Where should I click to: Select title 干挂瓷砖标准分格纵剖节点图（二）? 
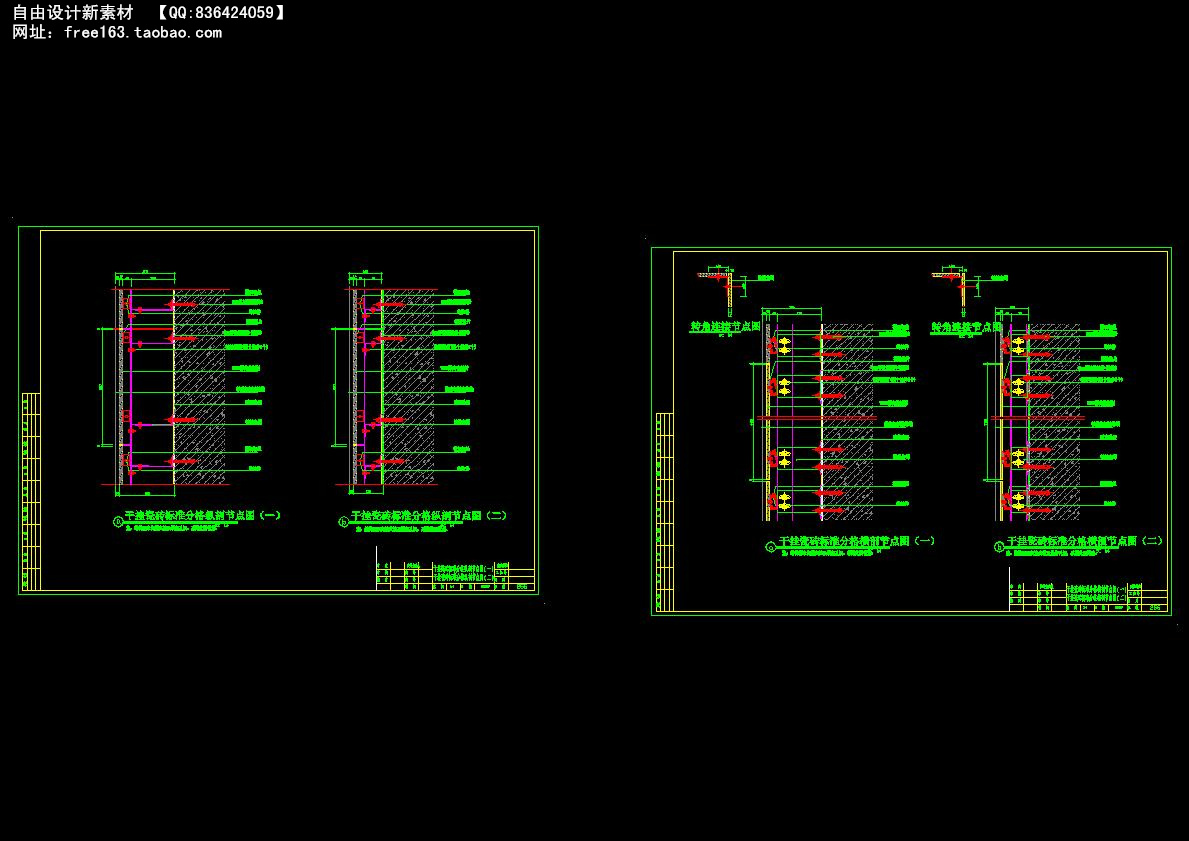coord(428,516)
